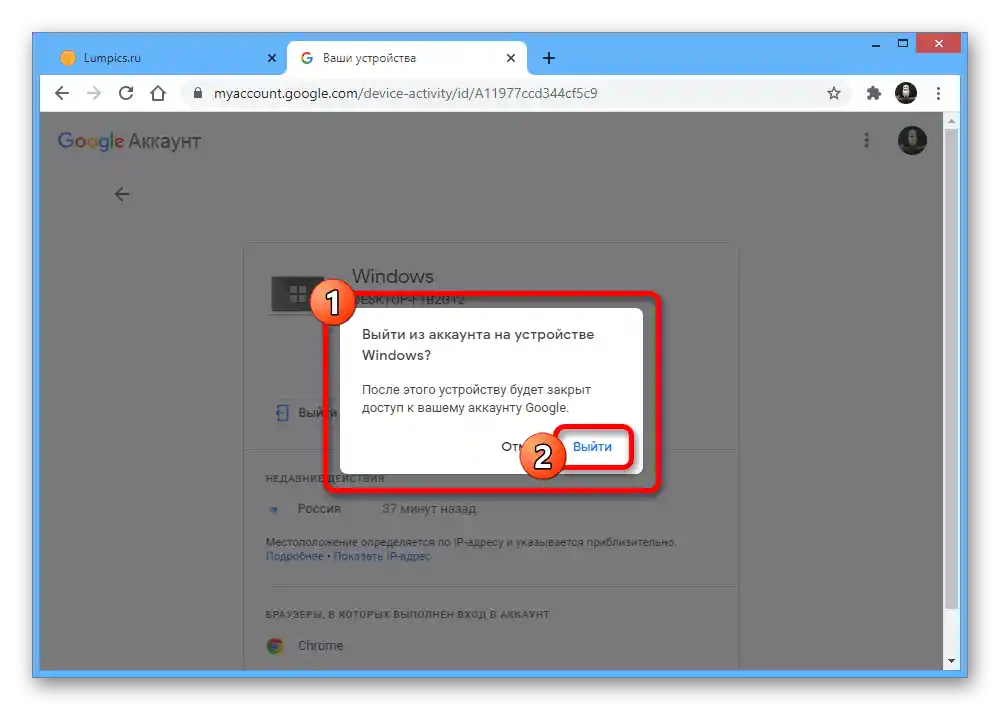The image size is (1000, 710).
Task: Open a new browser tab
Action: [549, 58]
